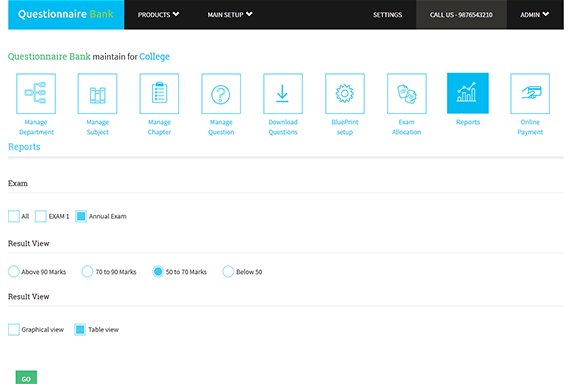Check the All exams checkbox

pos(14,216)
